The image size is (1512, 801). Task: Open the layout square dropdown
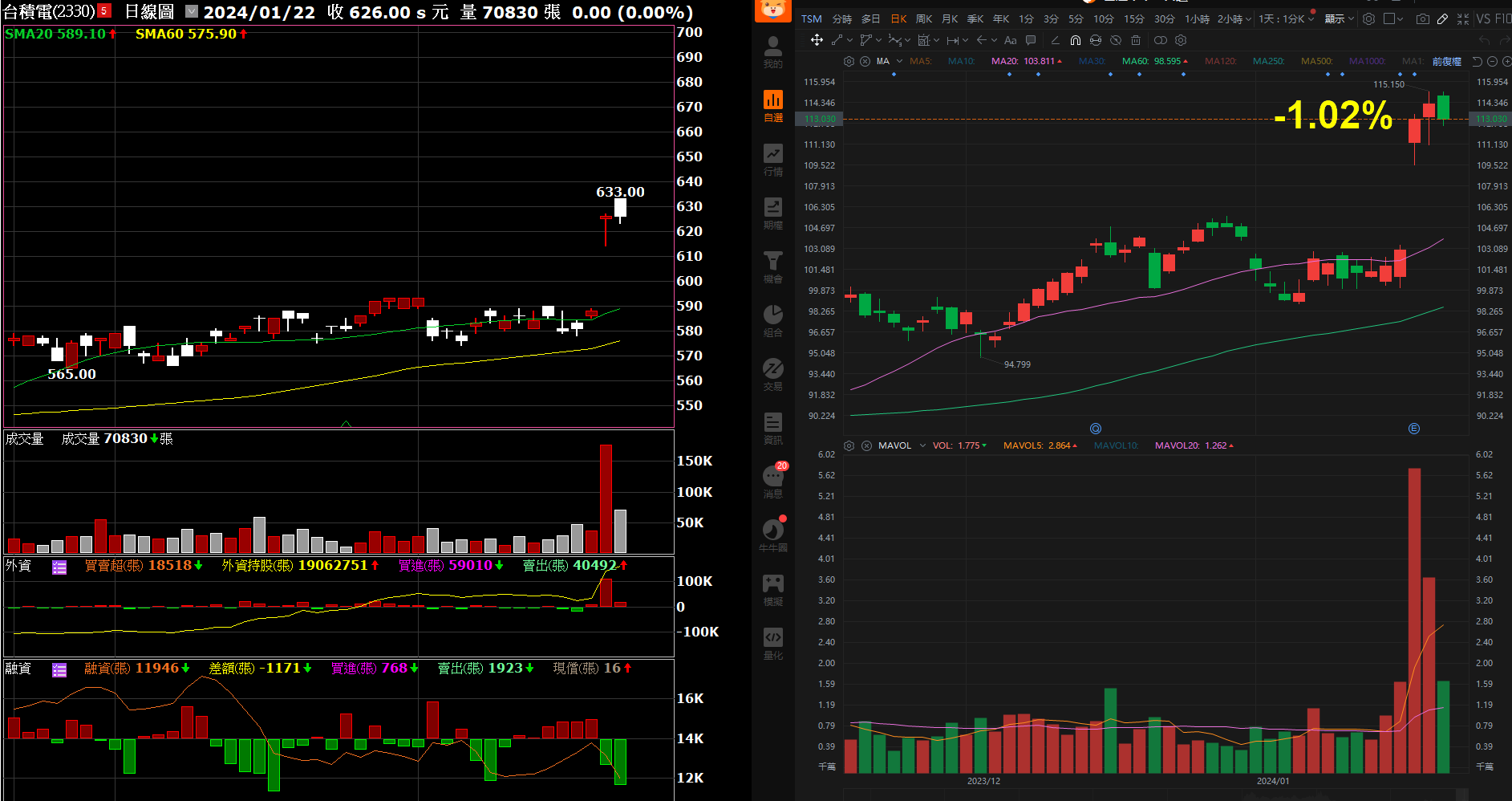pos(1394,18)
